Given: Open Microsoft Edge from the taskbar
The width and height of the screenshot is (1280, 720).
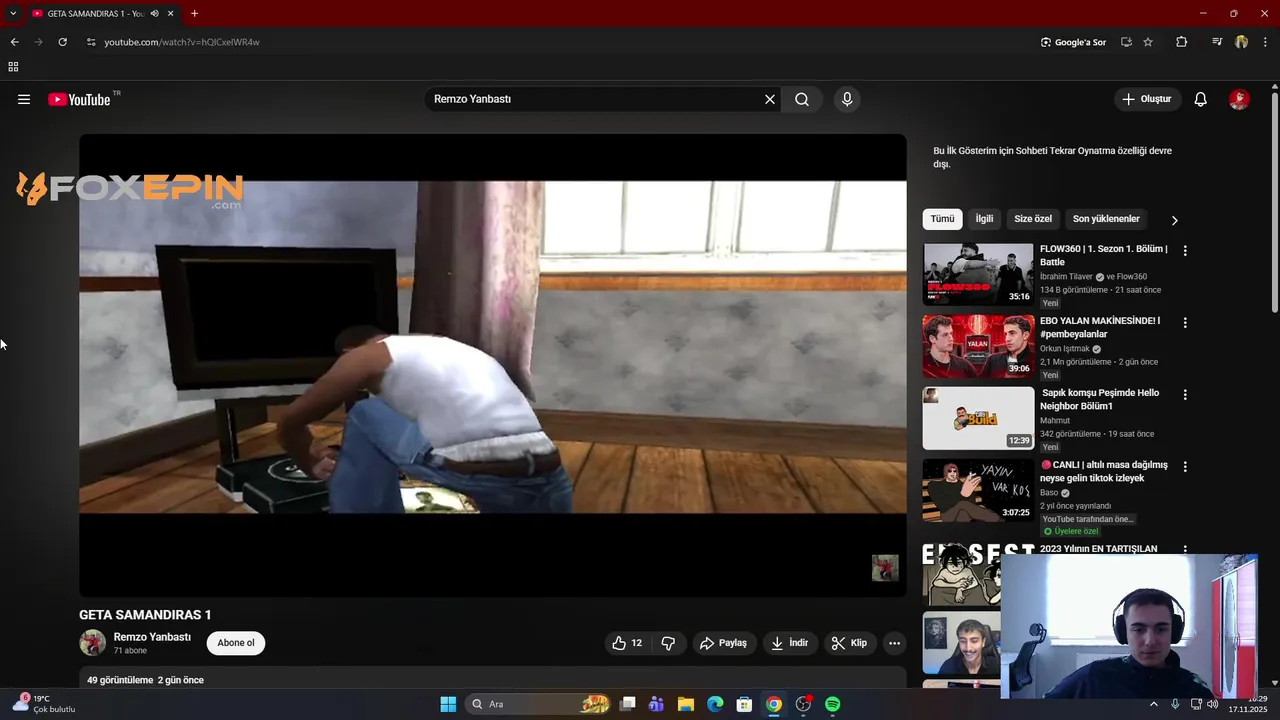Looking at the screenshot, I should pyautogui.click(x=715, y=704).
